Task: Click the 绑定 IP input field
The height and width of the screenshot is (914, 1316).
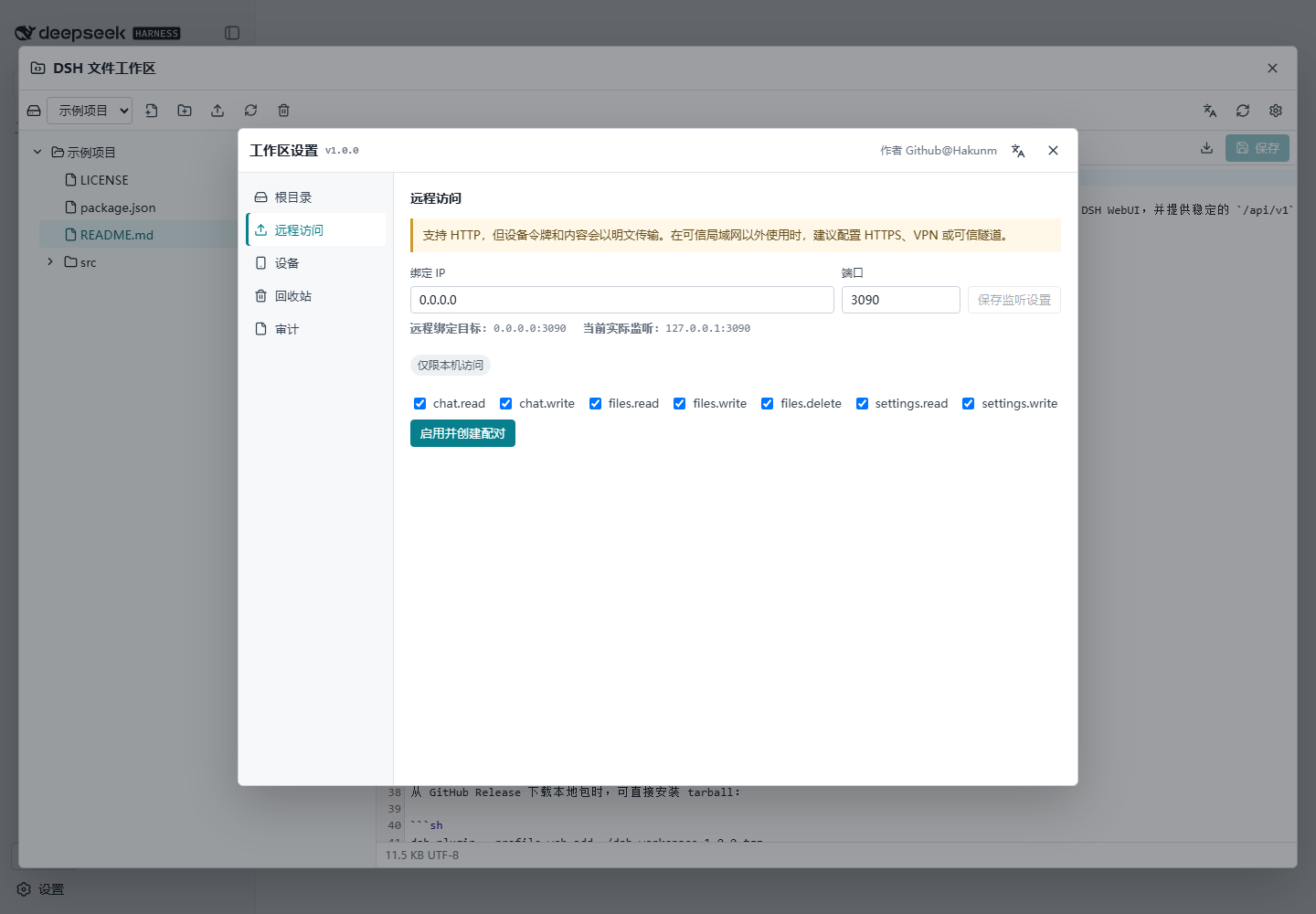Action: 621,300
